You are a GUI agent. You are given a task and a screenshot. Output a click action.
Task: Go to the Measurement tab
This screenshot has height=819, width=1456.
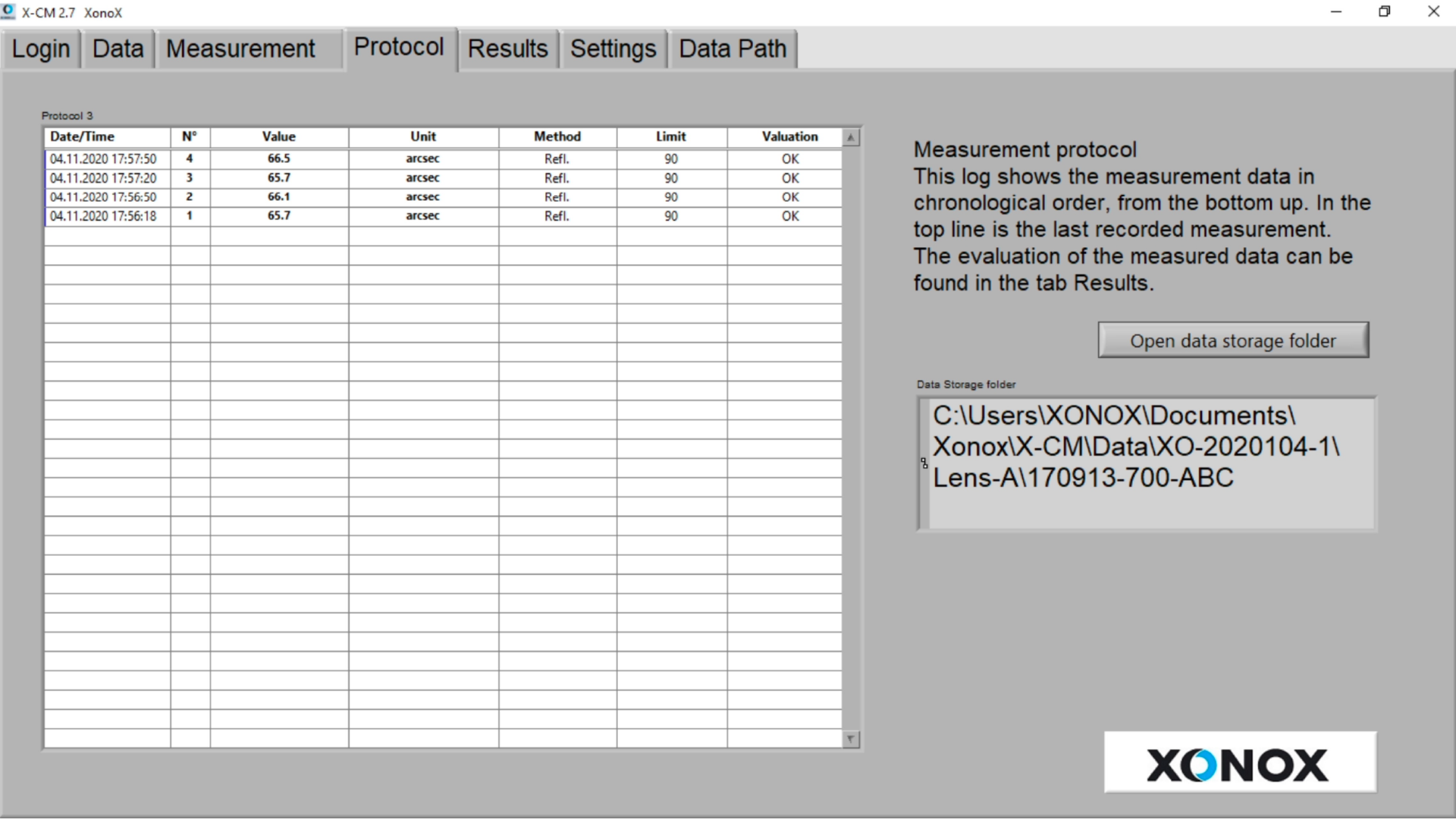(240, 49)
